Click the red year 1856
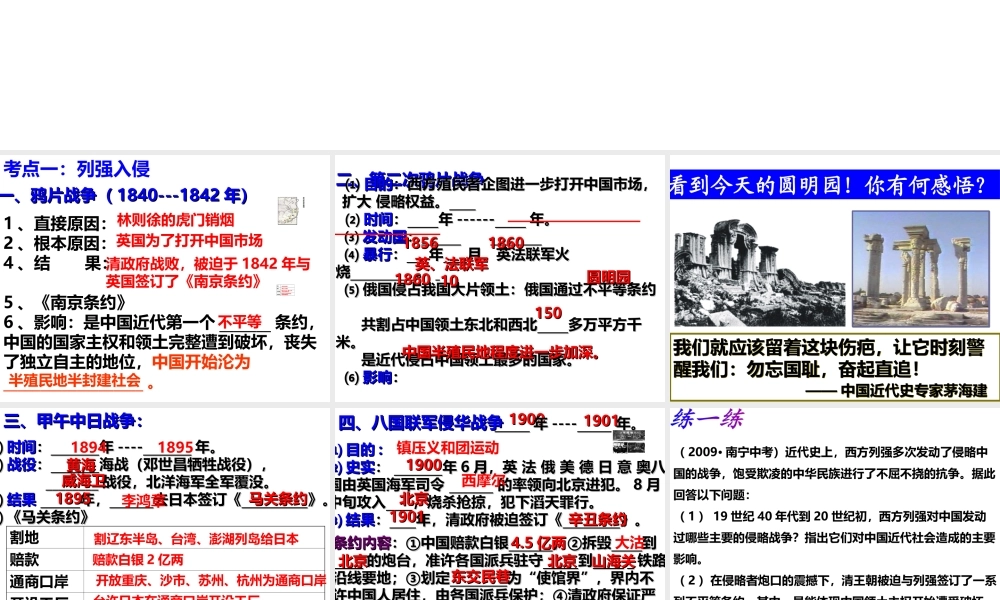The image size is (1000, 600). [421, 243]
